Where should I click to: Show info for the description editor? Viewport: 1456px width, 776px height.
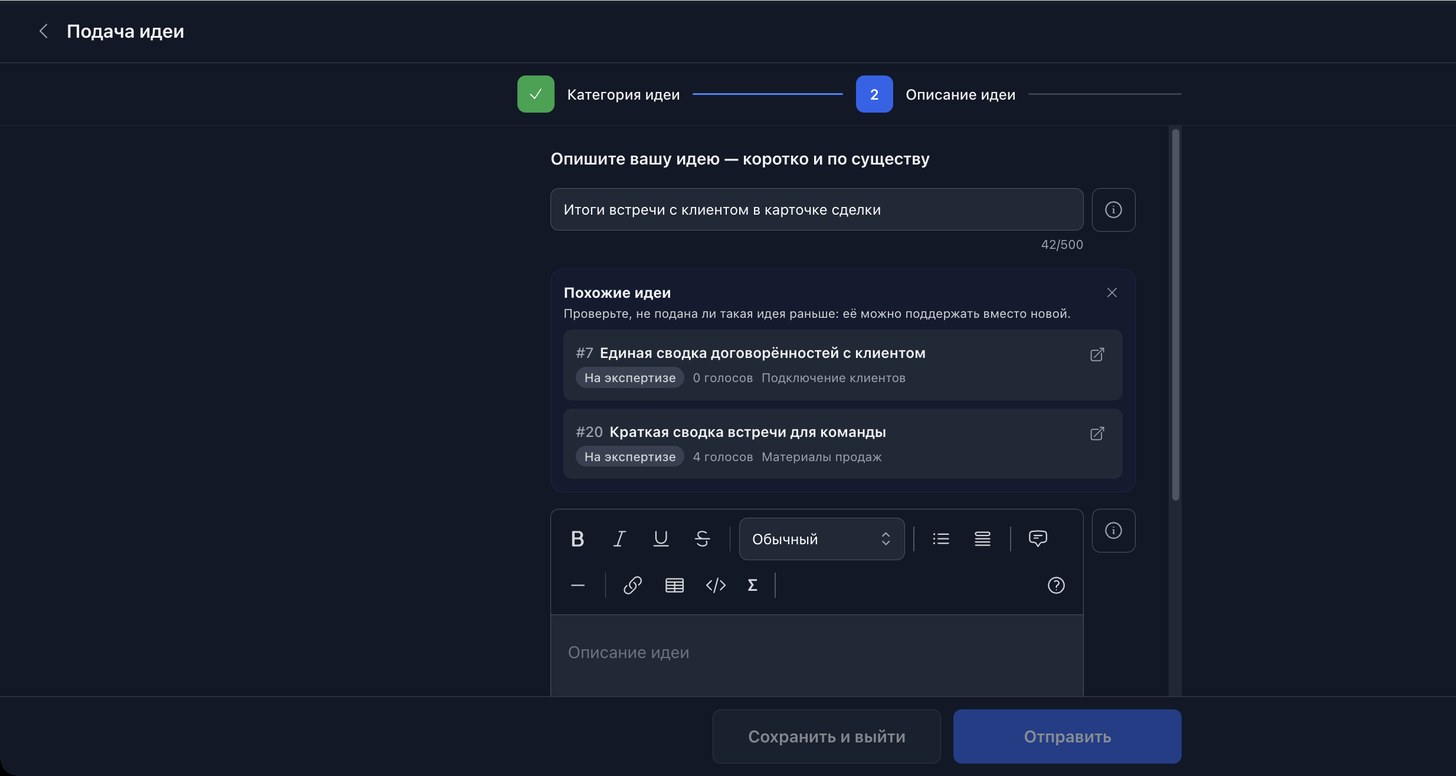tap(1113, 531)
